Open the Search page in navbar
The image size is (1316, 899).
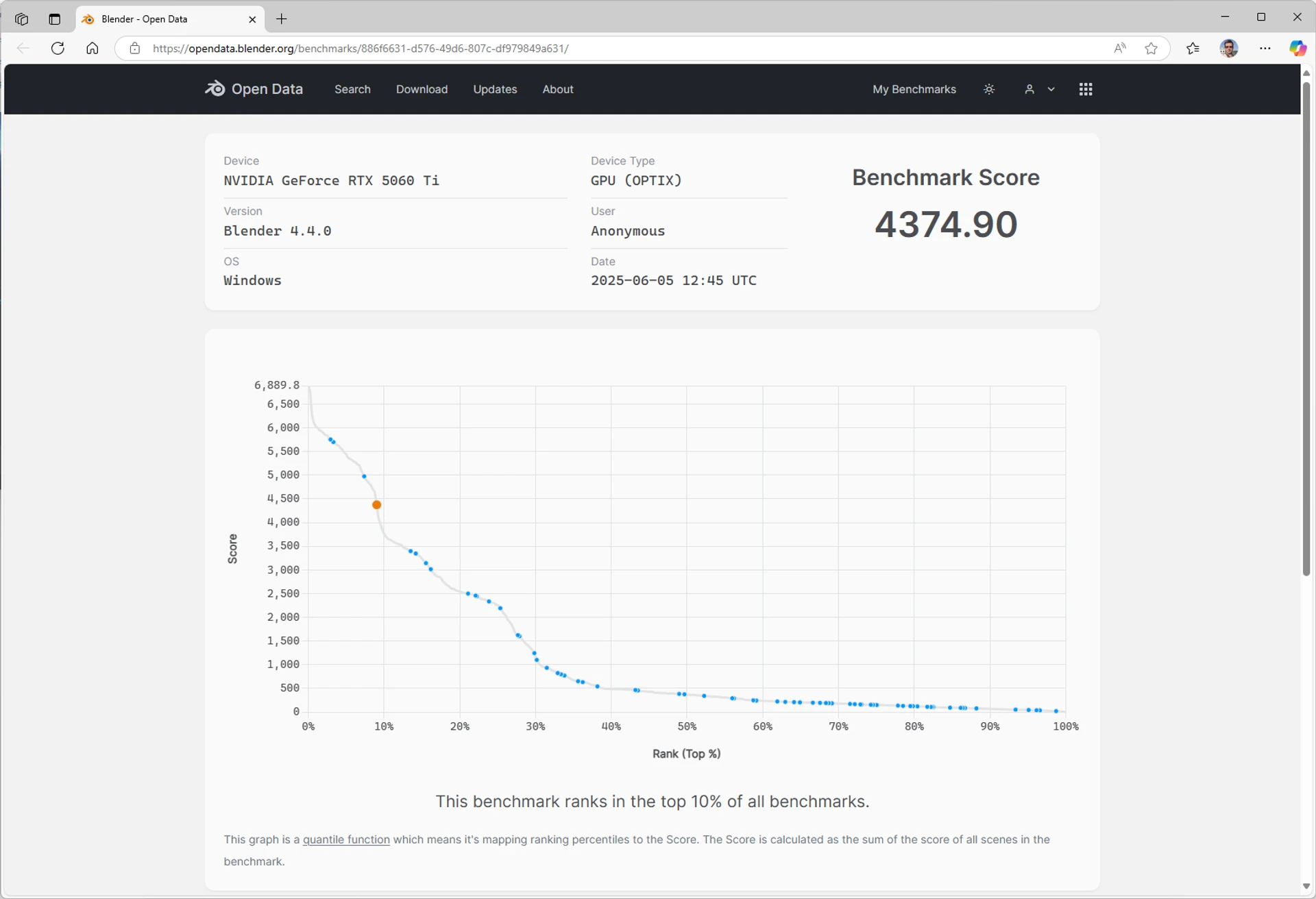(x=352, y=89)
